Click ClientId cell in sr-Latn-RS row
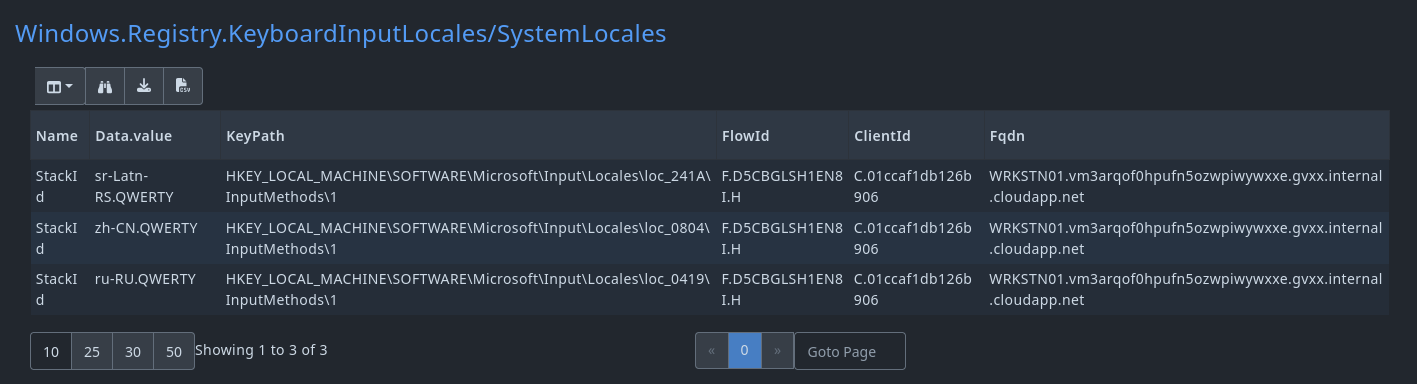This screenshot has height=384, width=1417. point(915,186)
